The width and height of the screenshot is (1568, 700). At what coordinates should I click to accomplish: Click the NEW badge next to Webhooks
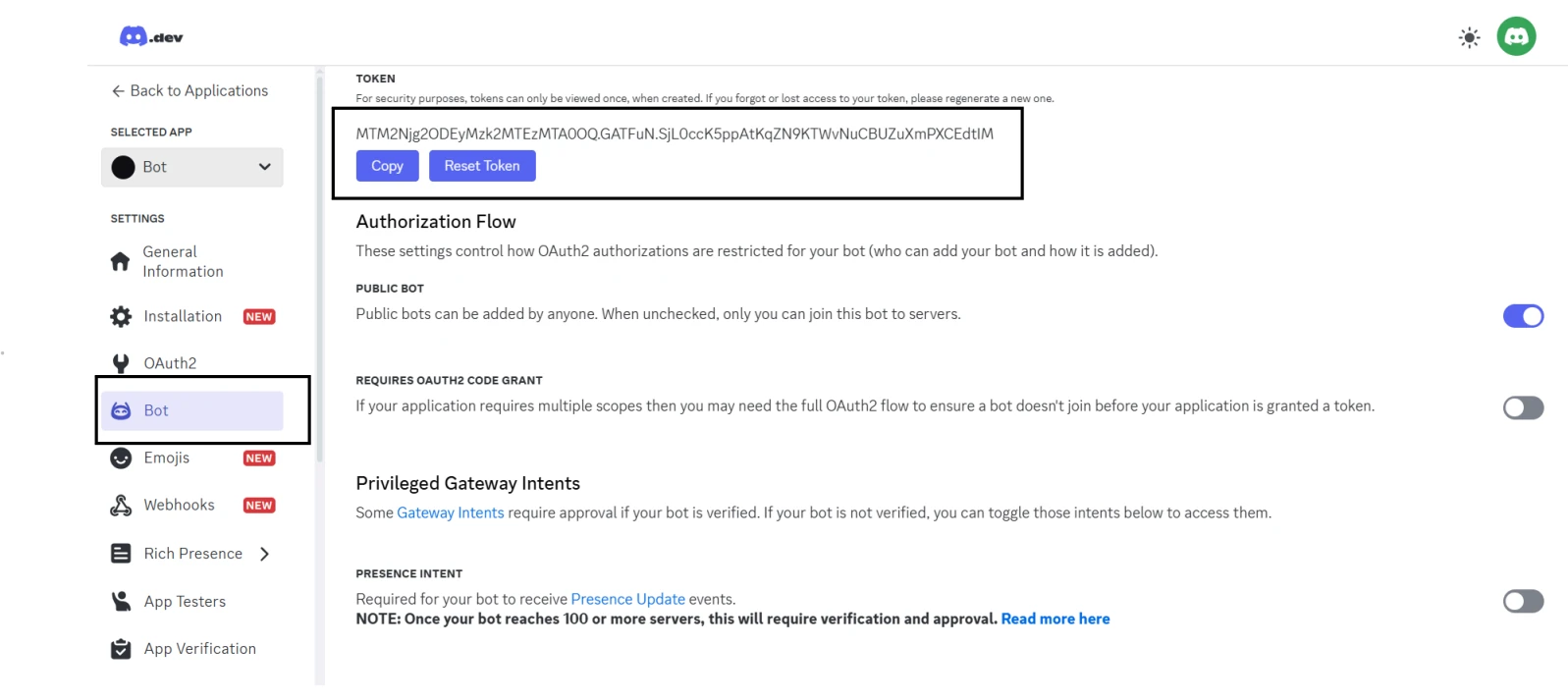click(259, 505)
